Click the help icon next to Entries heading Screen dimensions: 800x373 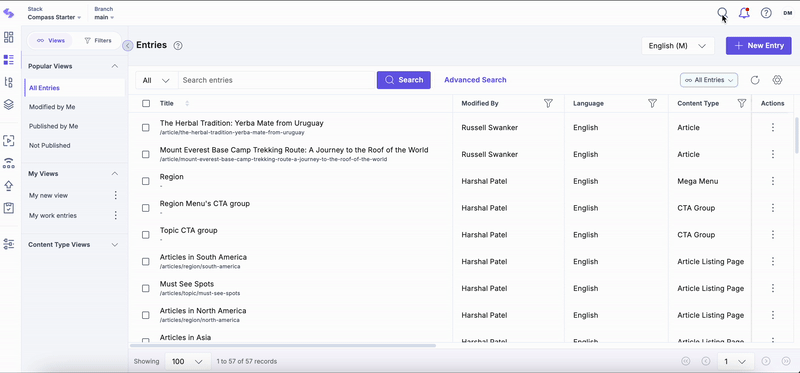pos(178,45)
